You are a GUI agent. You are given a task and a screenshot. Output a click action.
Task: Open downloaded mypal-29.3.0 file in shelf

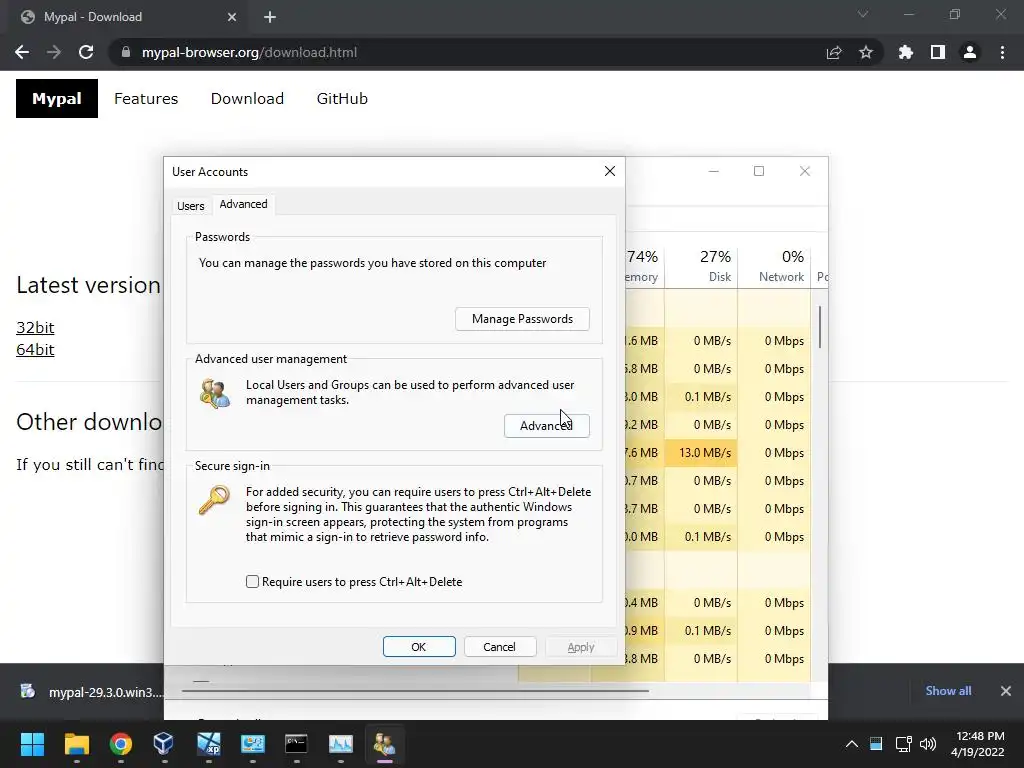point(91,692)
